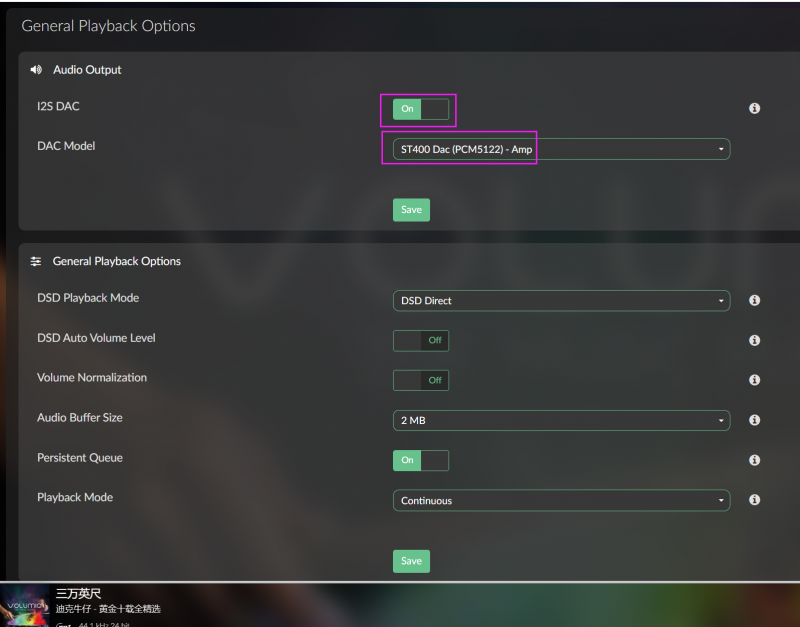
Task: Click the speaker icon beside Audio Output
Action: pos(36,69)
